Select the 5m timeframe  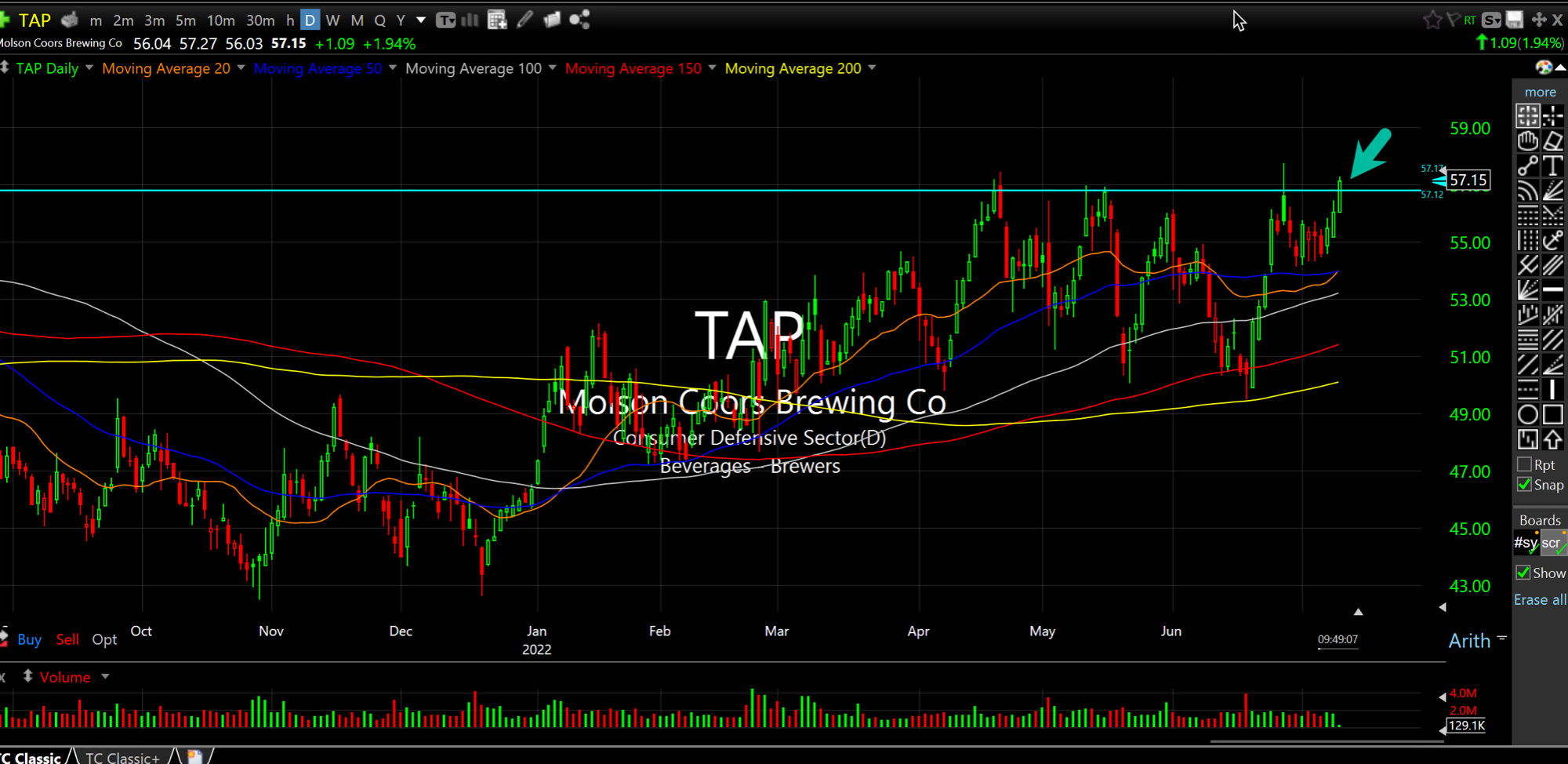click(186, 20)
